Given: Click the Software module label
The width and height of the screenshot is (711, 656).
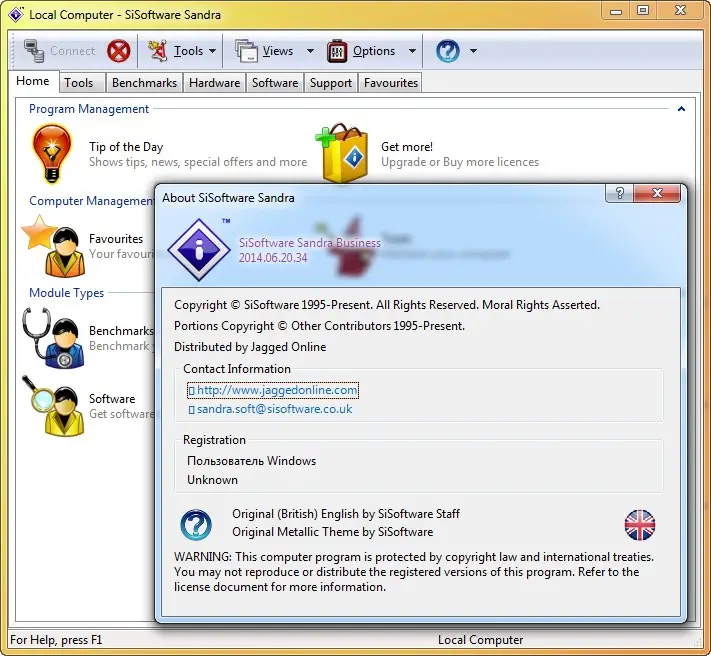Looking at the screenshot, I should coord(112,399).
